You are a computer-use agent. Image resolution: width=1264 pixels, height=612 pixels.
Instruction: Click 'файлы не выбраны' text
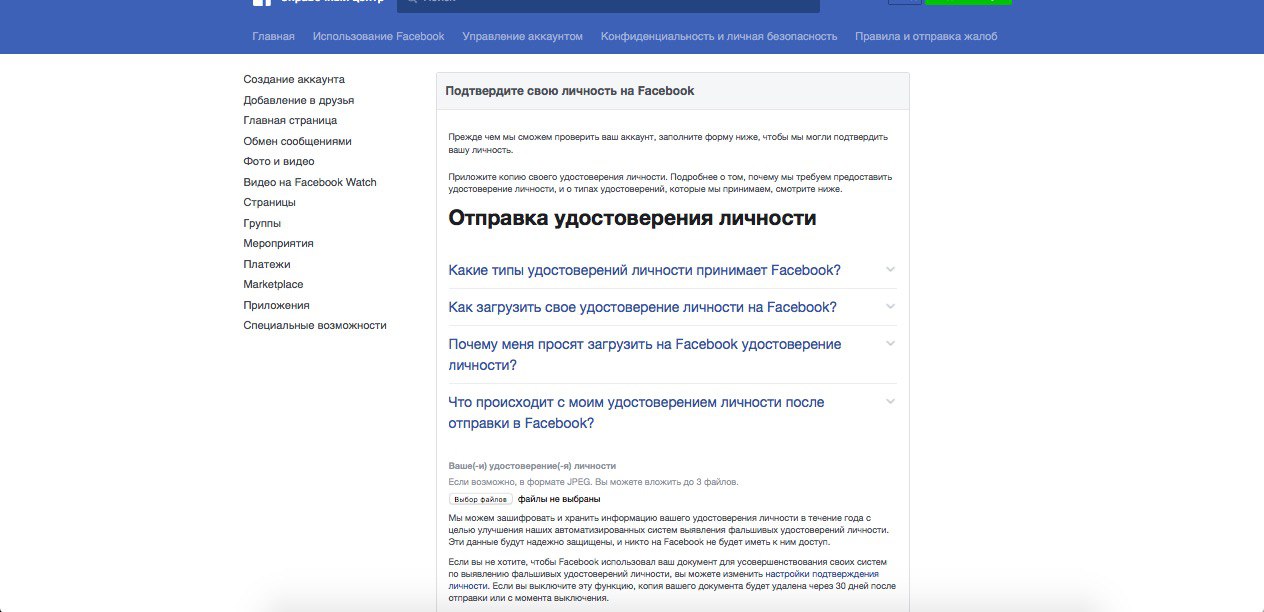tap(559, 499)
